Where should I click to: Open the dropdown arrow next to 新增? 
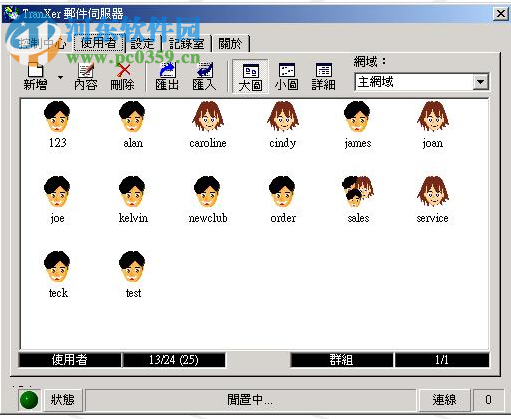60,77
